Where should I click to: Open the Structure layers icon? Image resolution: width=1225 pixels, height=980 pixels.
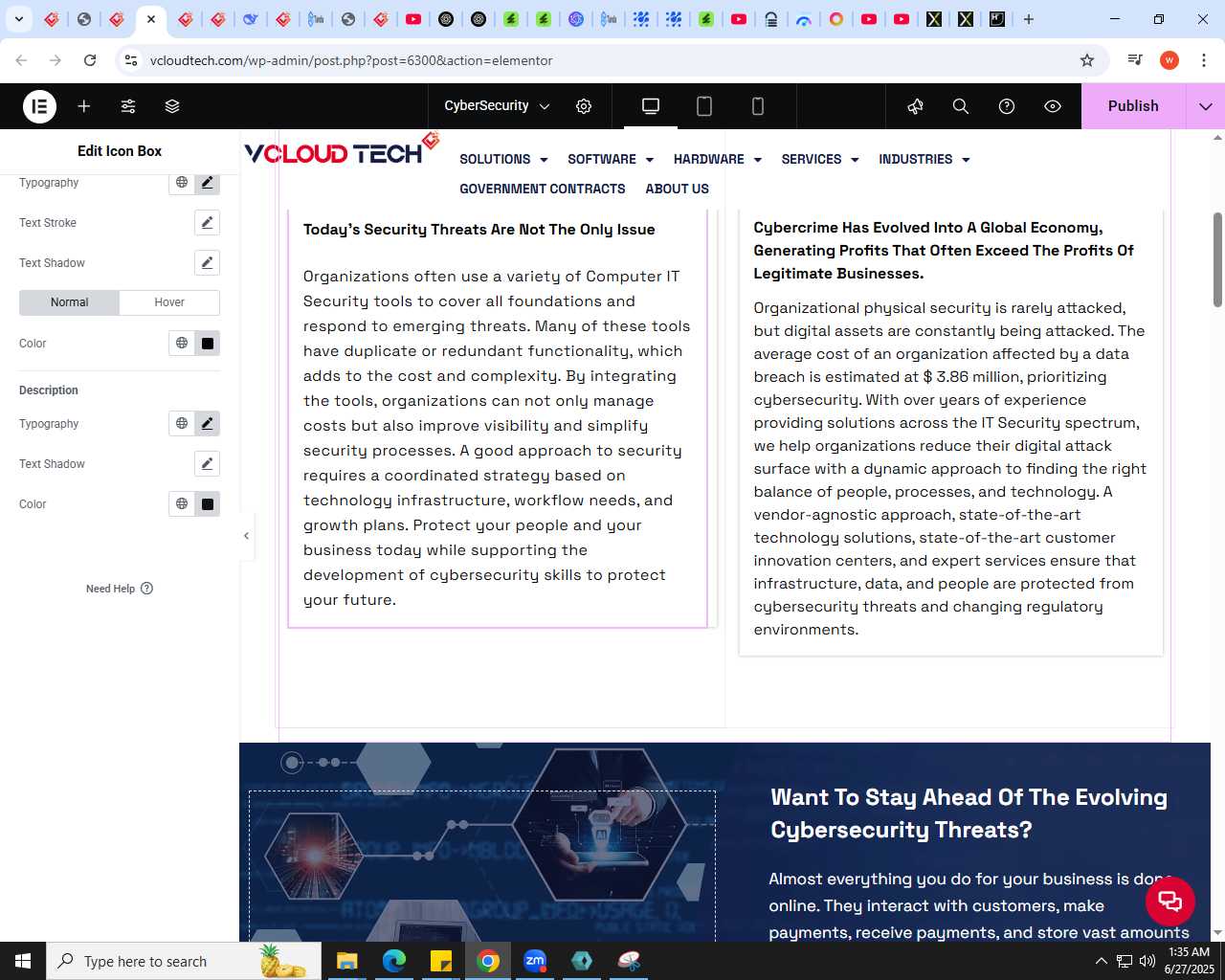tap(172, 106)
